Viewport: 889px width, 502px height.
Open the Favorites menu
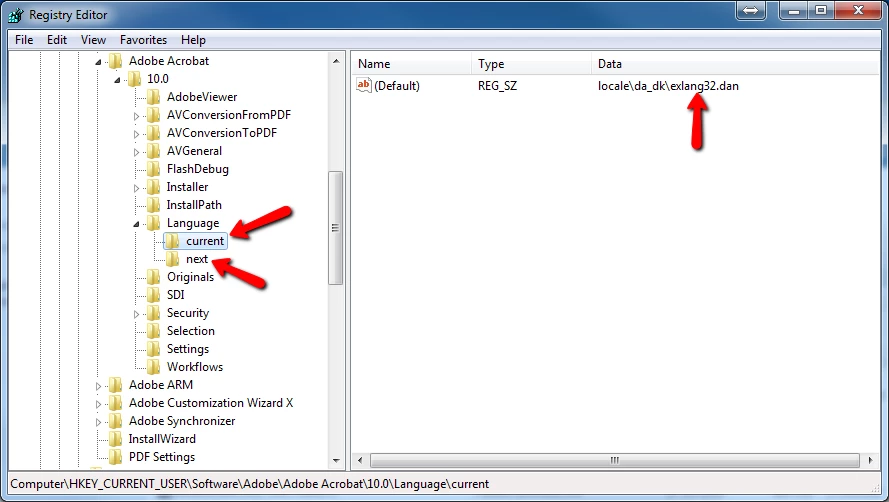(x=143, y=40)
